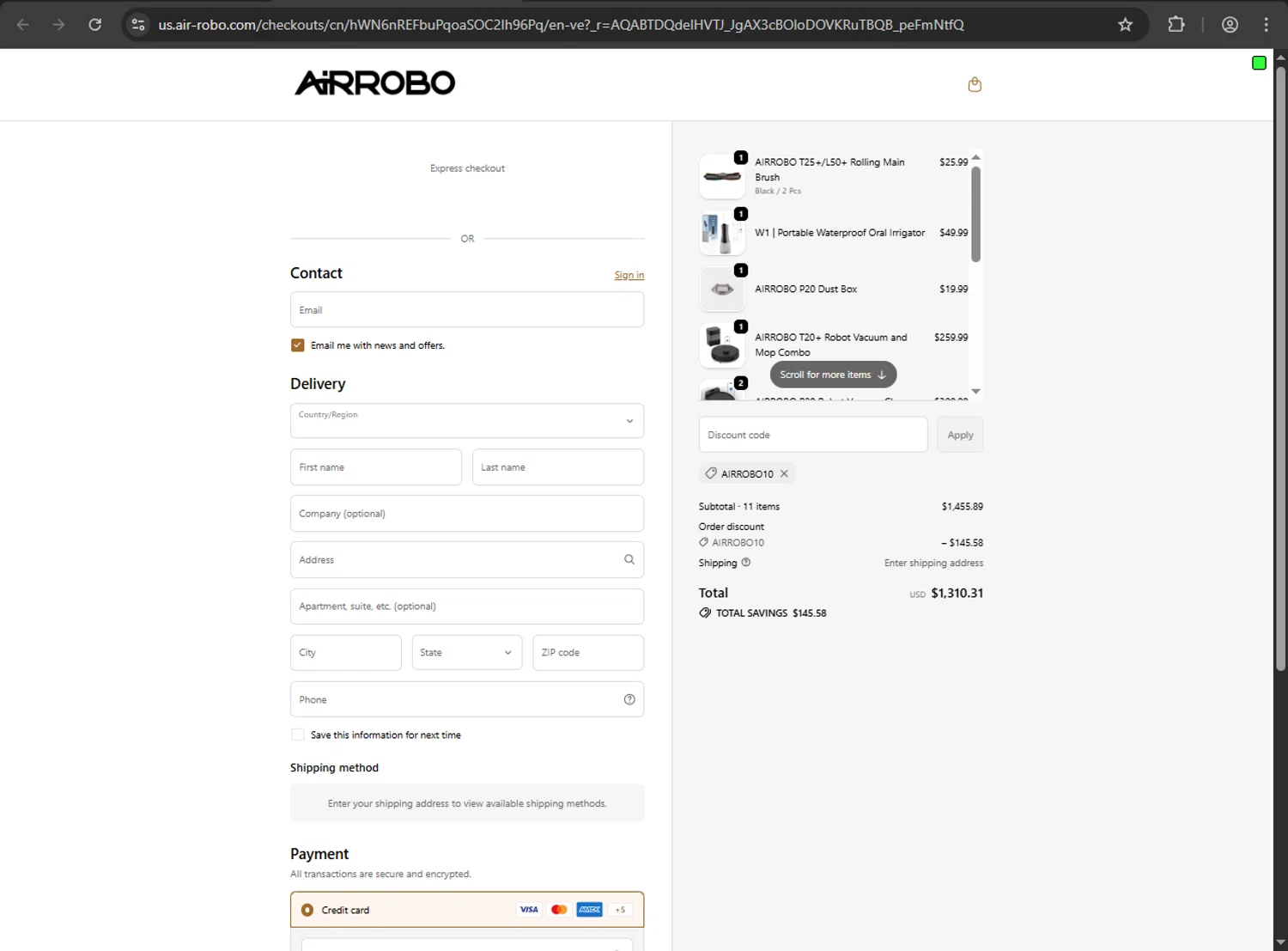
Task: Open the browser profile icon
Action: 1230,25
